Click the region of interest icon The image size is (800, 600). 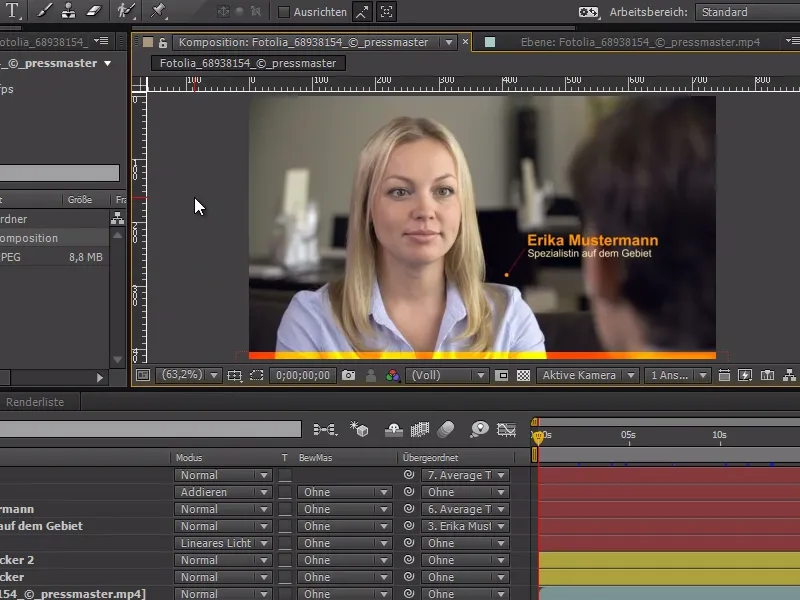[x=502, y=376]
